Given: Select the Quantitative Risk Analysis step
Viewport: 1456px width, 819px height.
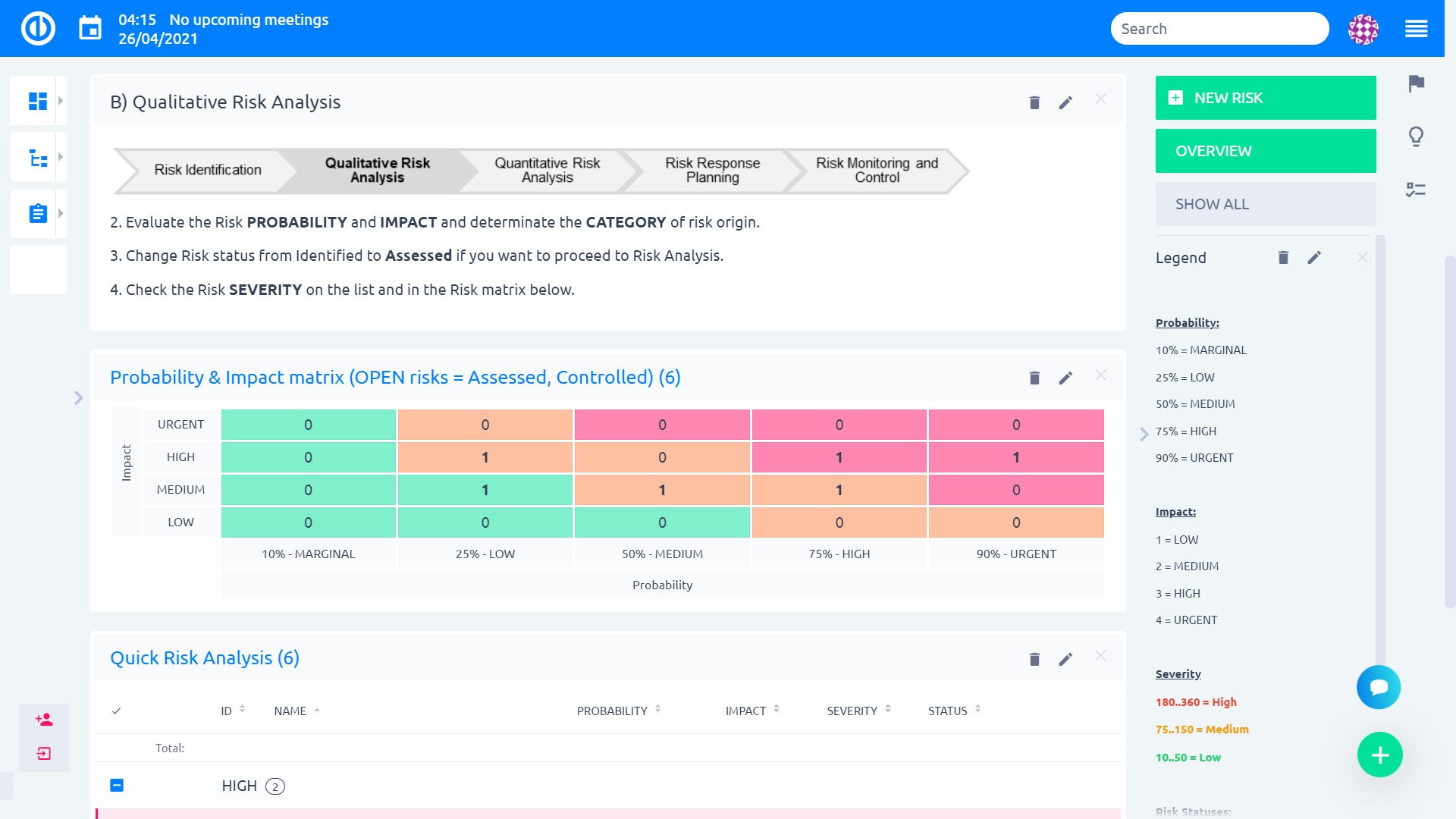Looking at the screenshot, I should pyautogui.click(x=546, y=170).
